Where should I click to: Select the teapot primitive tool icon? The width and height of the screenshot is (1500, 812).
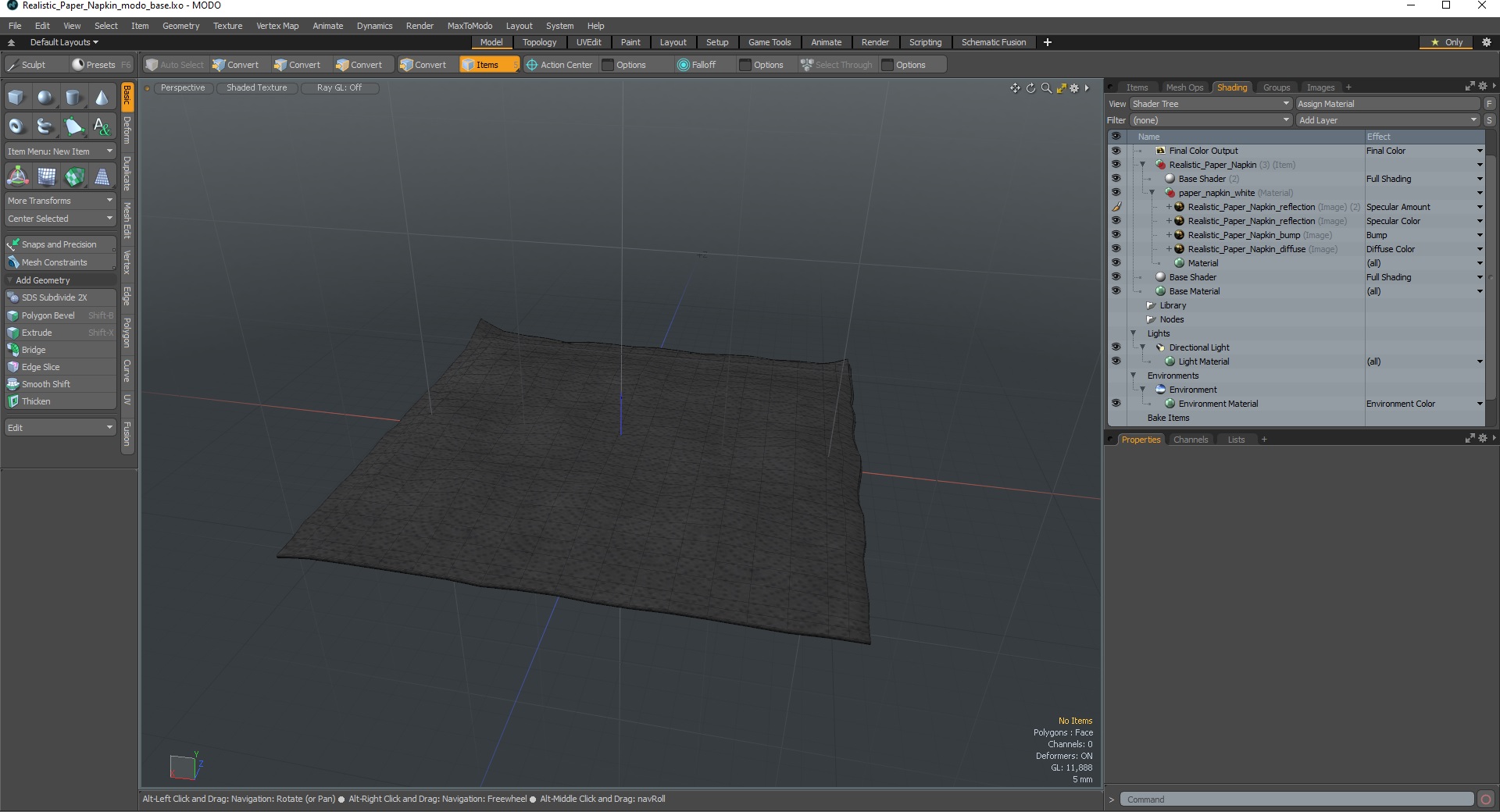click(46, 126)
